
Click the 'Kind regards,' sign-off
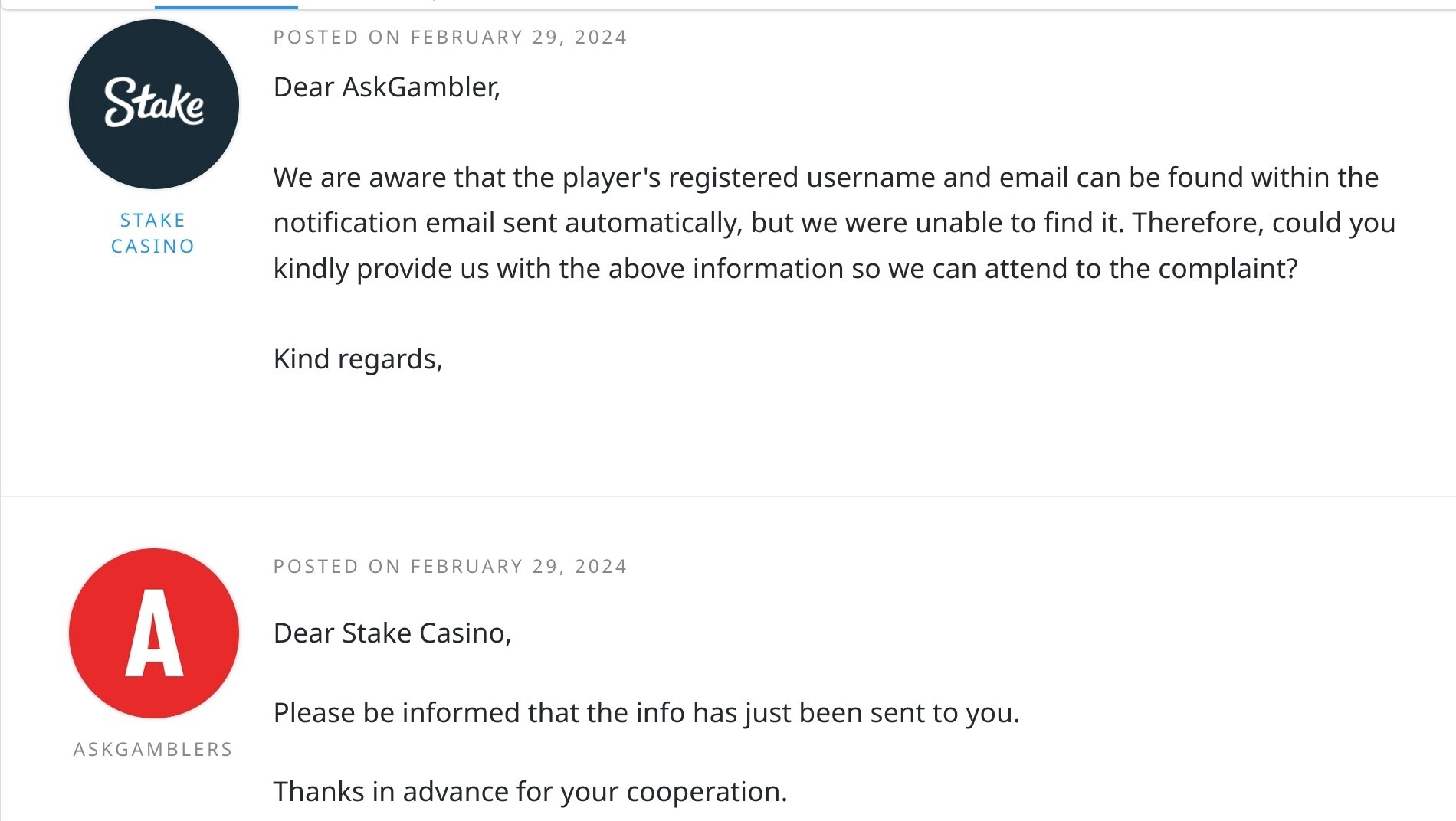click(x=358, y=359)
